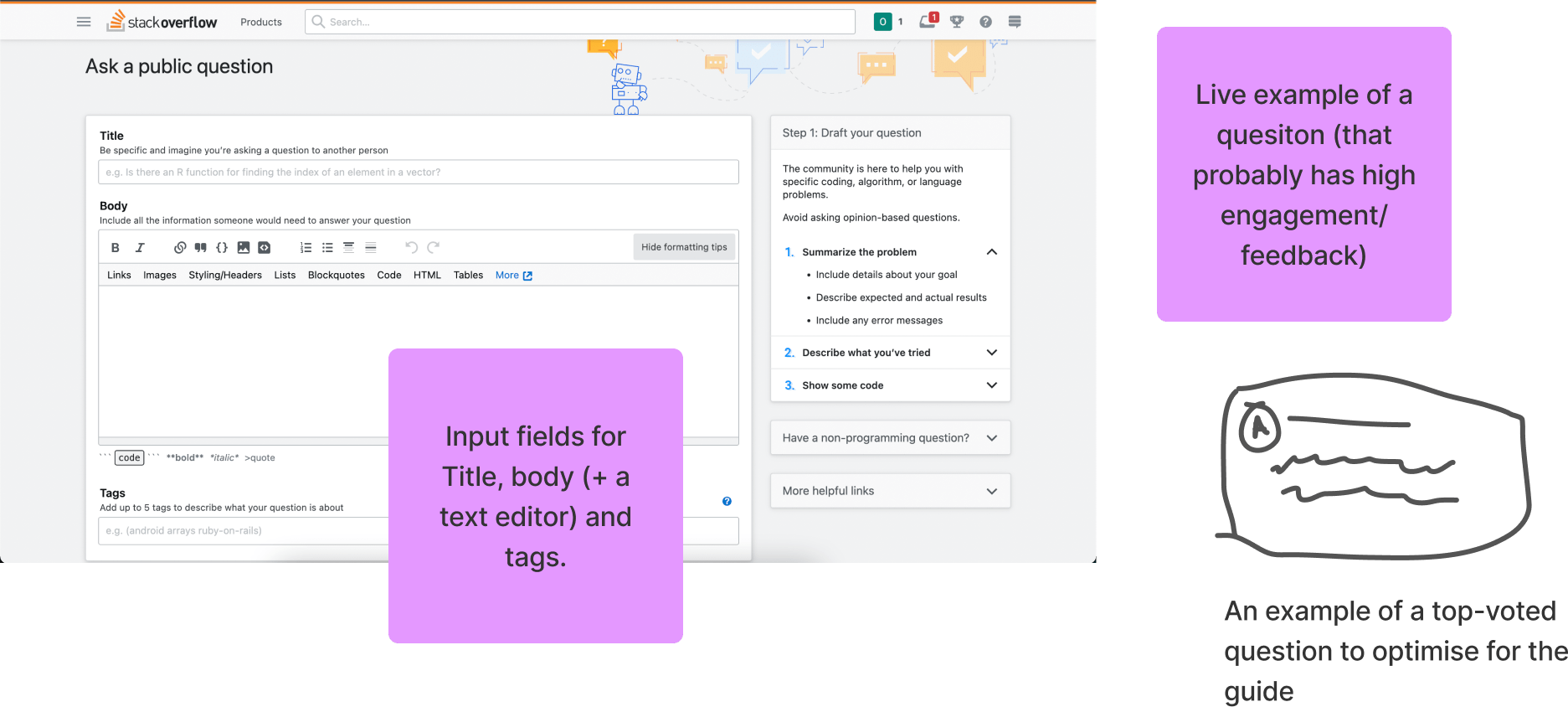Click the 'code' formatting hint below editor
Screen dimensions: 1568x707
tap(129, 457)
